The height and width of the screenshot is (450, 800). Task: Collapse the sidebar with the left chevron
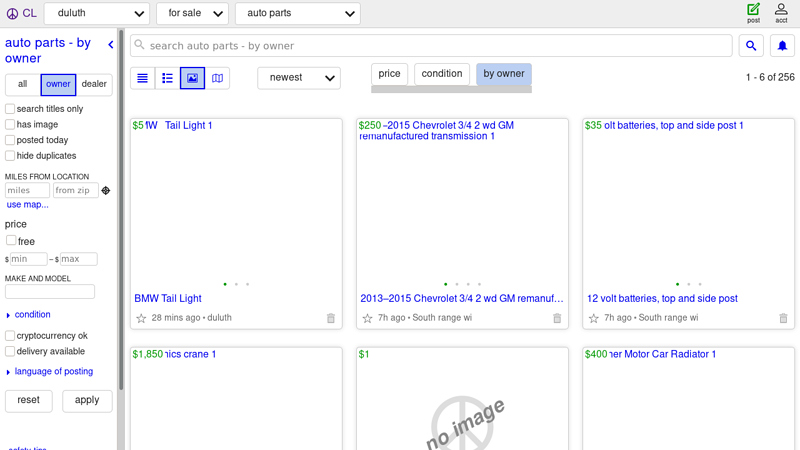tap(111, 45)
